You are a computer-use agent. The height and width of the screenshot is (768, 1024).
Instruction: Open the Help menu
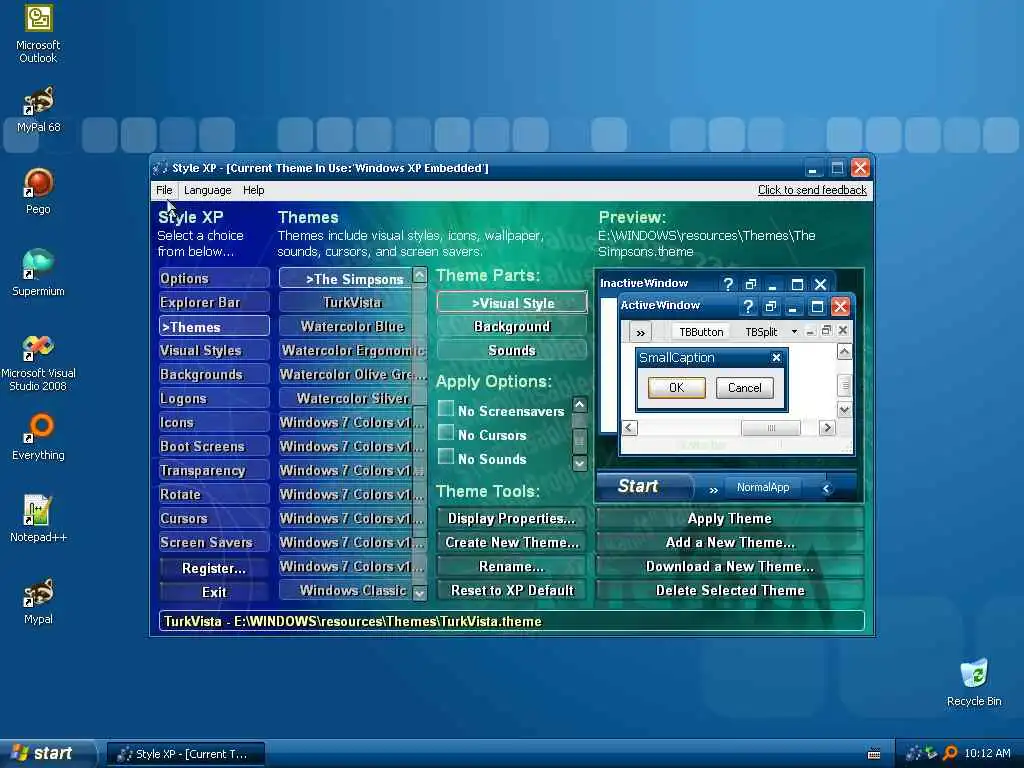click(x=253, y=190)
